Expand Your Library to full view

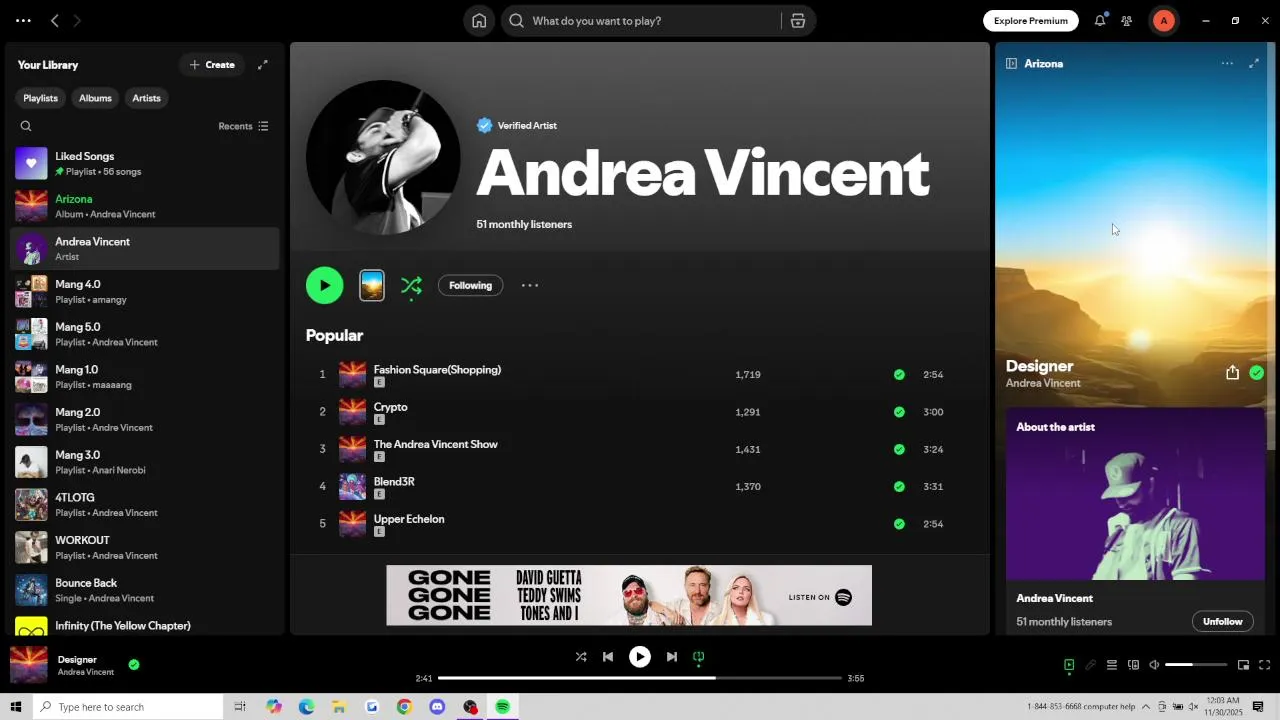click(263, 65)
